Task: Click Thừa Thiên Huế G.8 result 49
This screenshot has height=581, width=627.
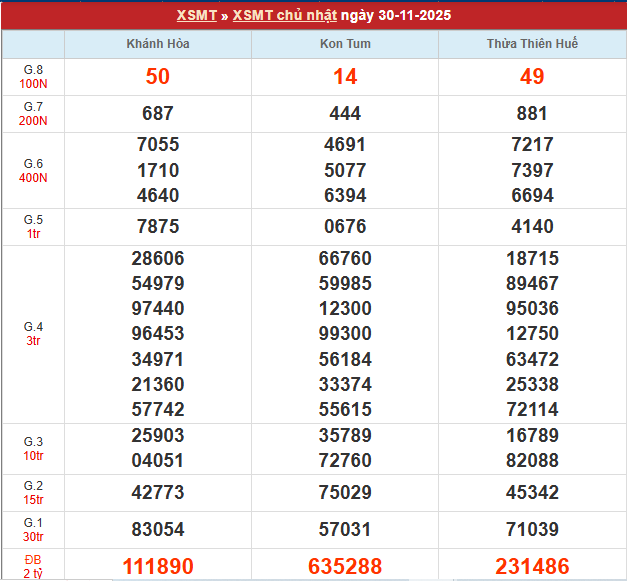Action: point(532,76)
